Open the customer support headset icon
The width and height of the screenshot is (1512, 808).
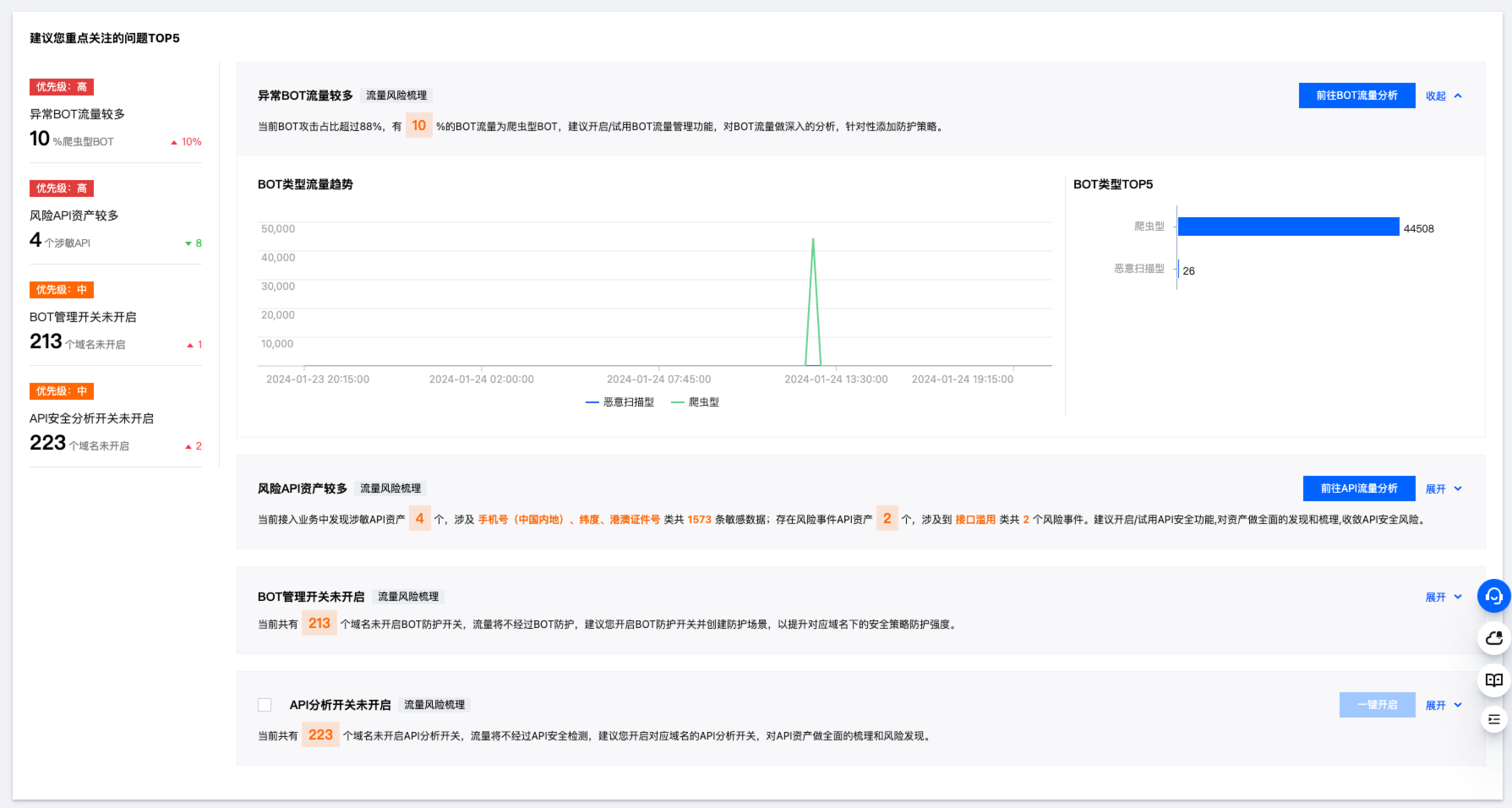point(1493,596)
